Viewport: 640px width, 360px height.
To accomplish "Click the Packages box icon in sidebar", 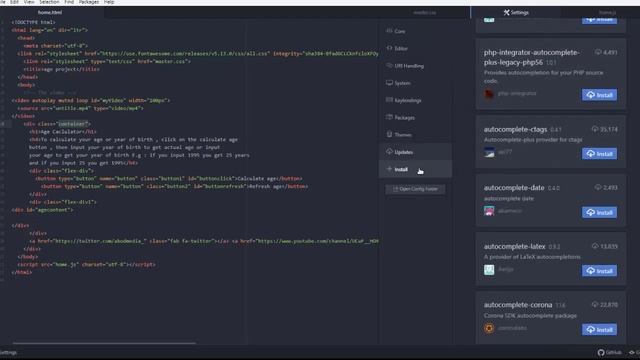I will [x=389, y=117].
